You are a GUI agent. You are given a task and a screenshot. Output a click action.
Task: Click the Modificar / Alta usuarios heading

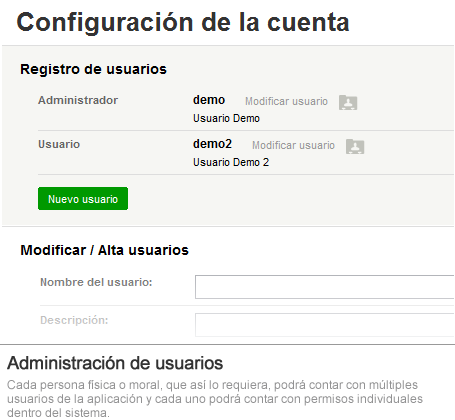(104, 250)
